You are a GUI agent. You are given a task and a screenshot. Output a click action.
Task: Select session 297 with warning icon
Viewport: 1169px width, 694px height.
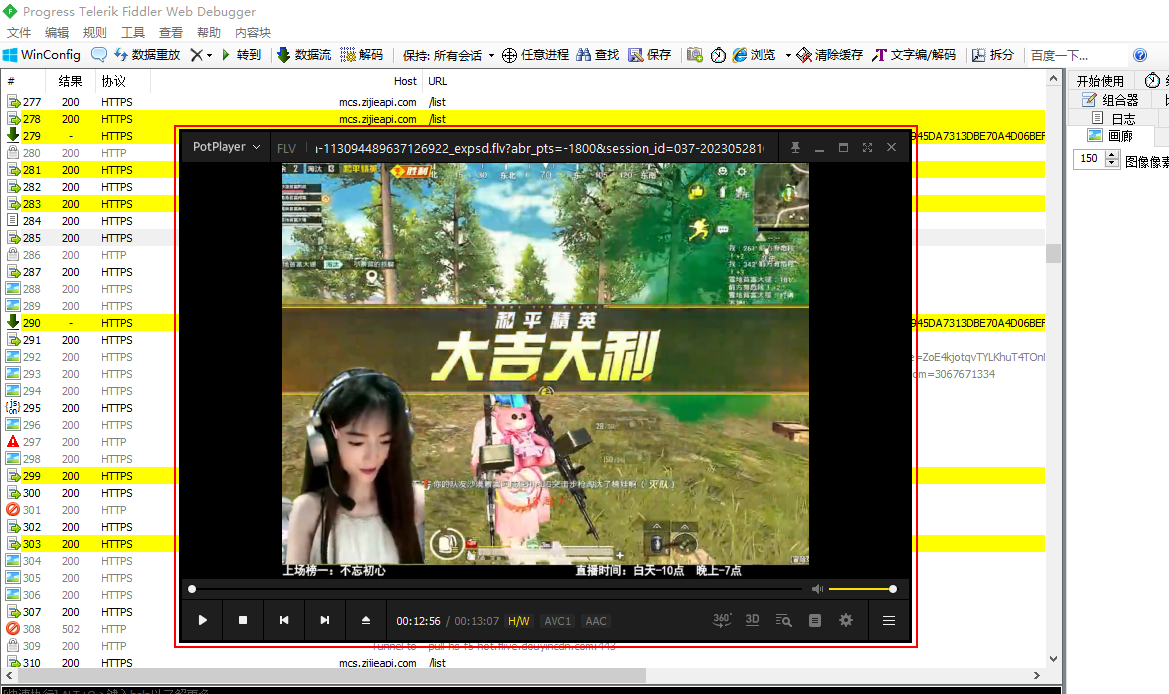click(x=89, y=442)
